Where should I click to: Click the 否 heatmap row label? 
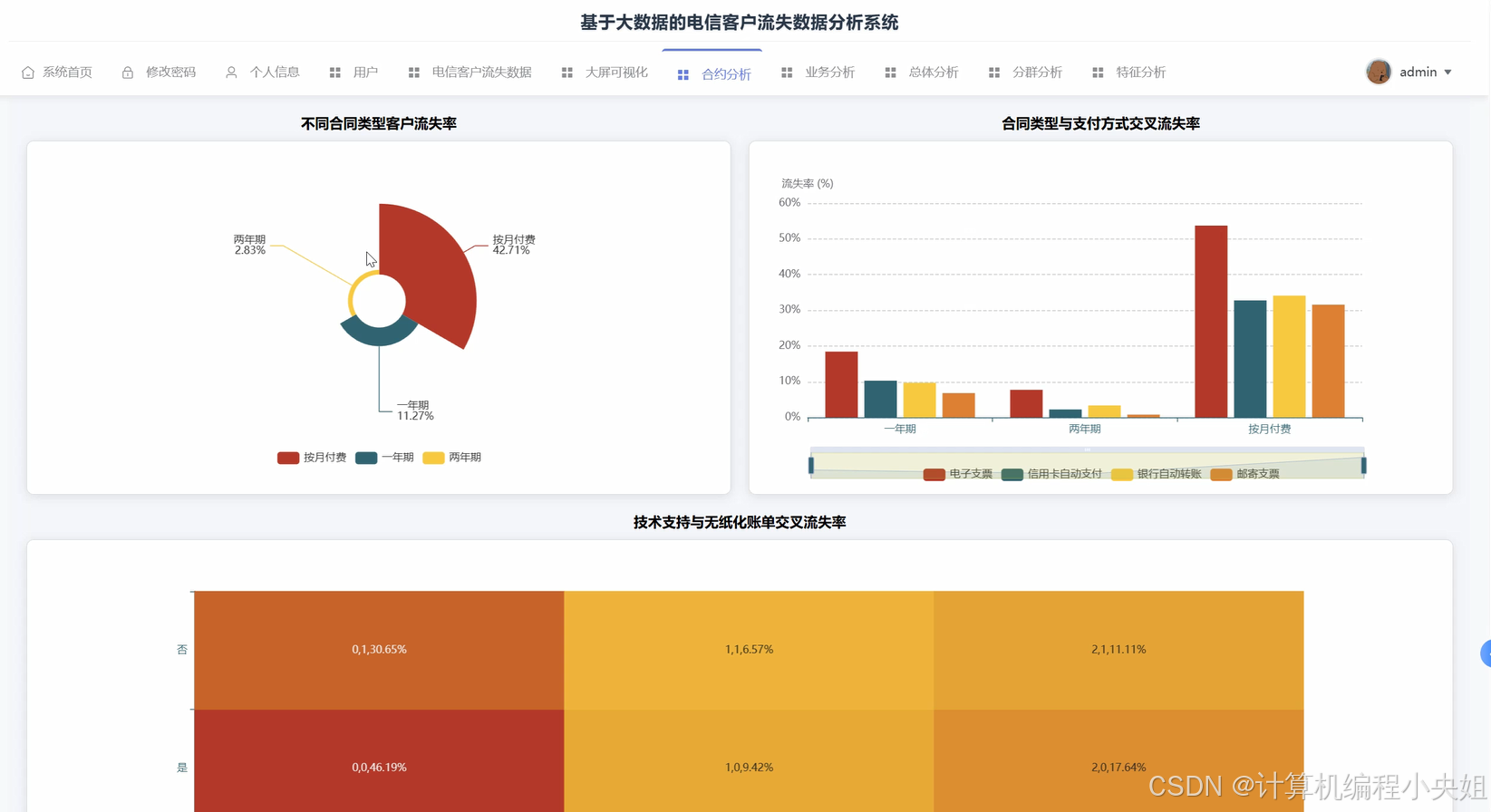coord(182,650)
